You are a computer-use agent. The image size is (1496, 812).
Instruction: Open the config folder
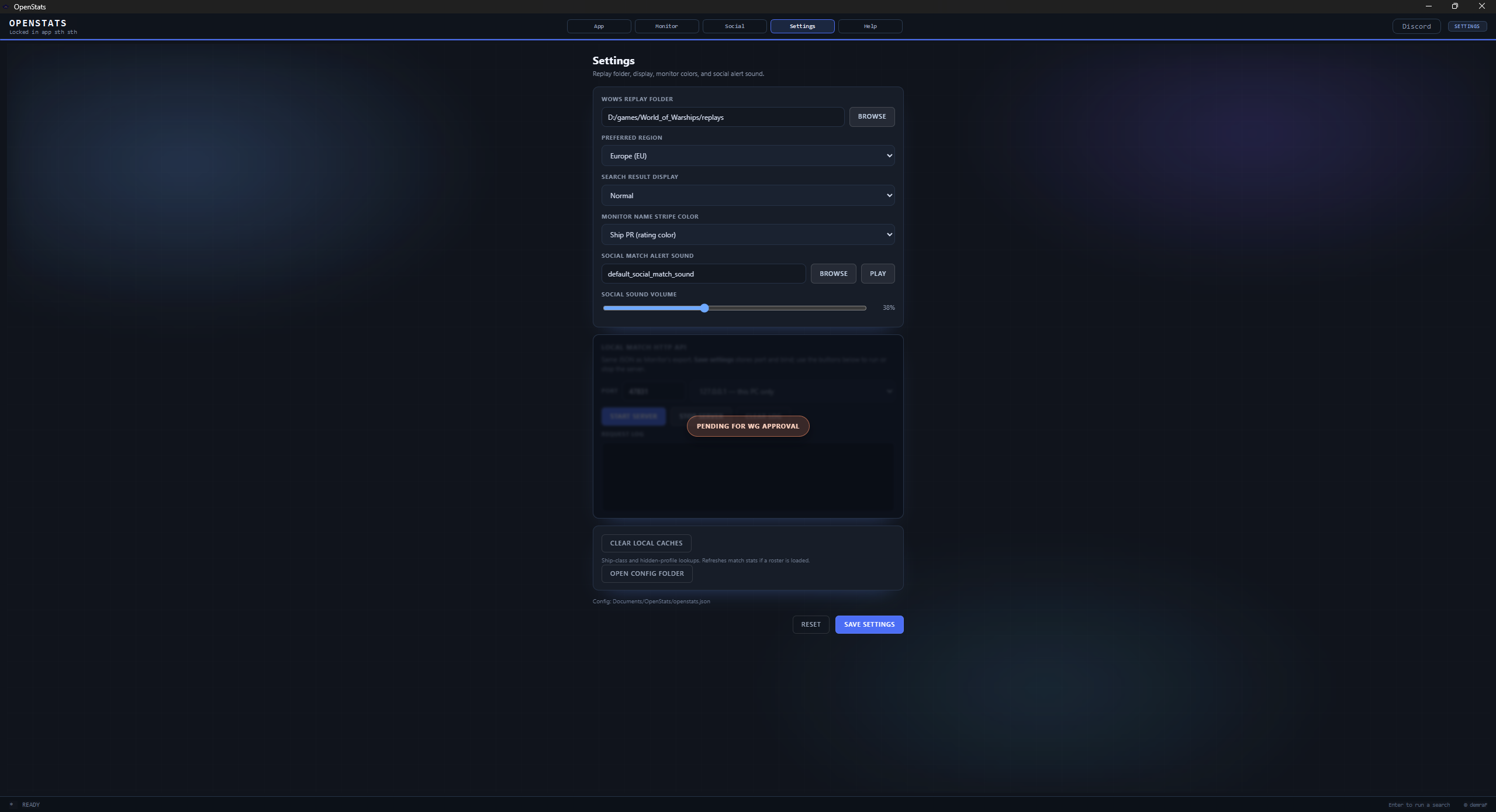646,573
